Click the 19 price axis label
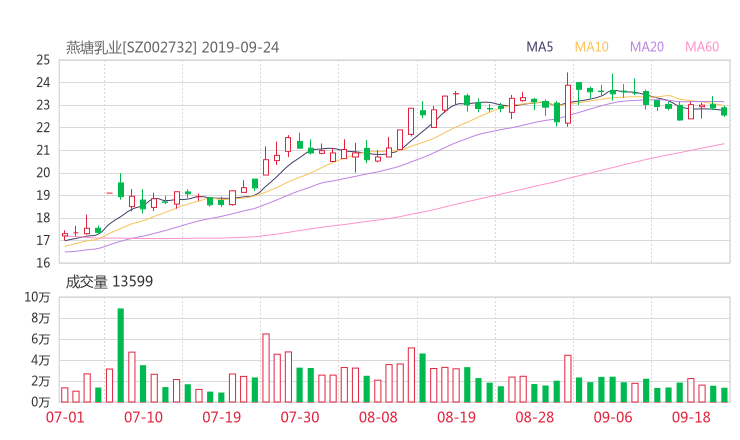The image size is (740, 440). pos(43,195)
